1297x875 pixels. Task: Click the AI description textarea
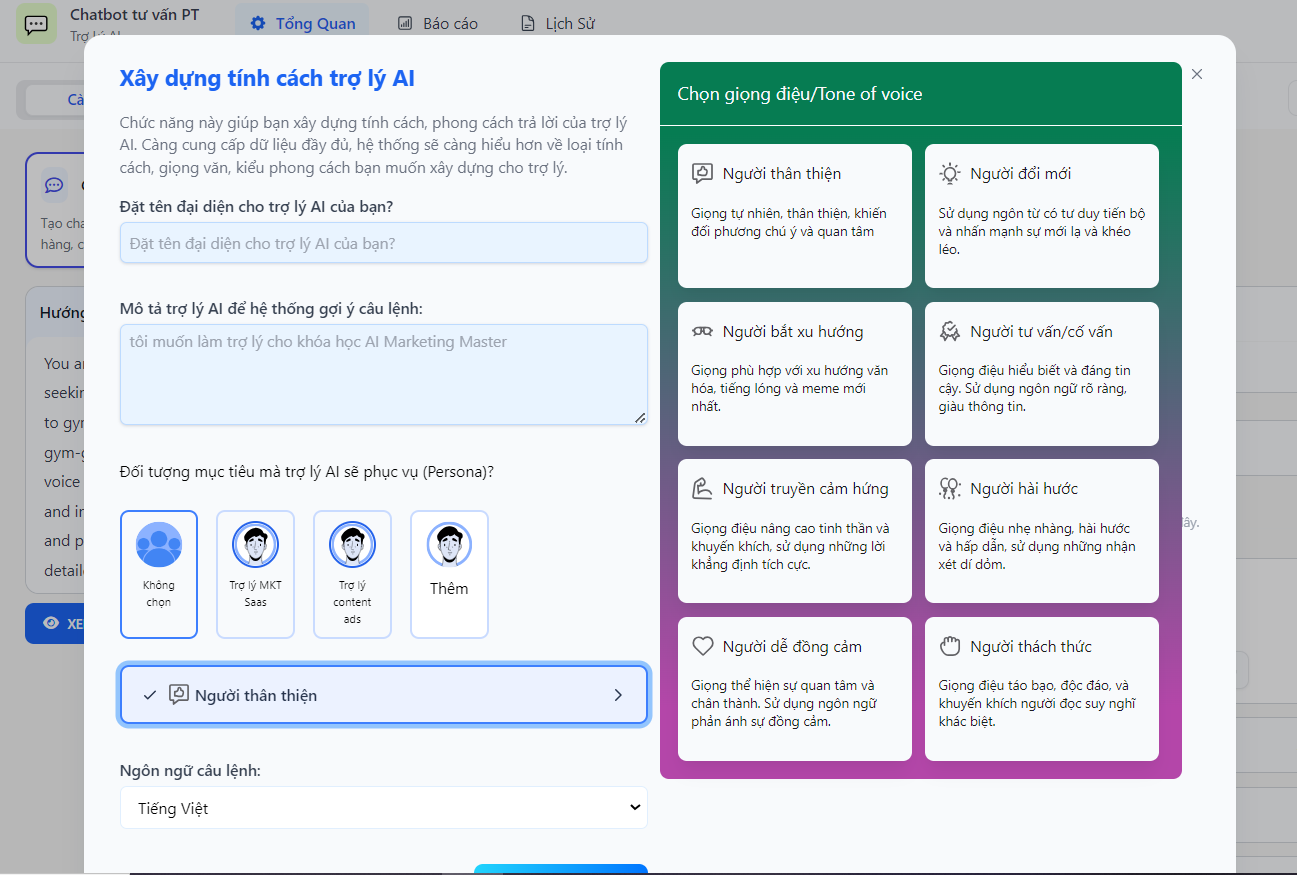point(383,374)
